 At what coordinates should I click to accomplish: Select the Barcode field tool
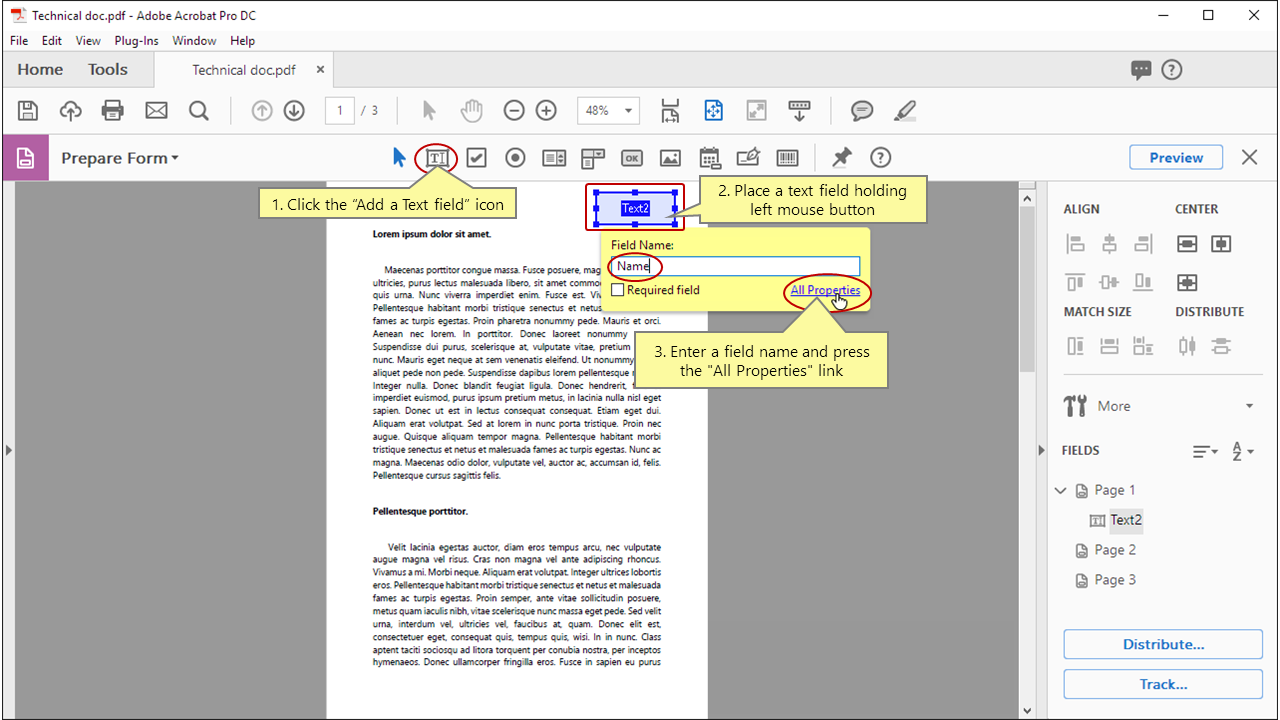[787, 157]
